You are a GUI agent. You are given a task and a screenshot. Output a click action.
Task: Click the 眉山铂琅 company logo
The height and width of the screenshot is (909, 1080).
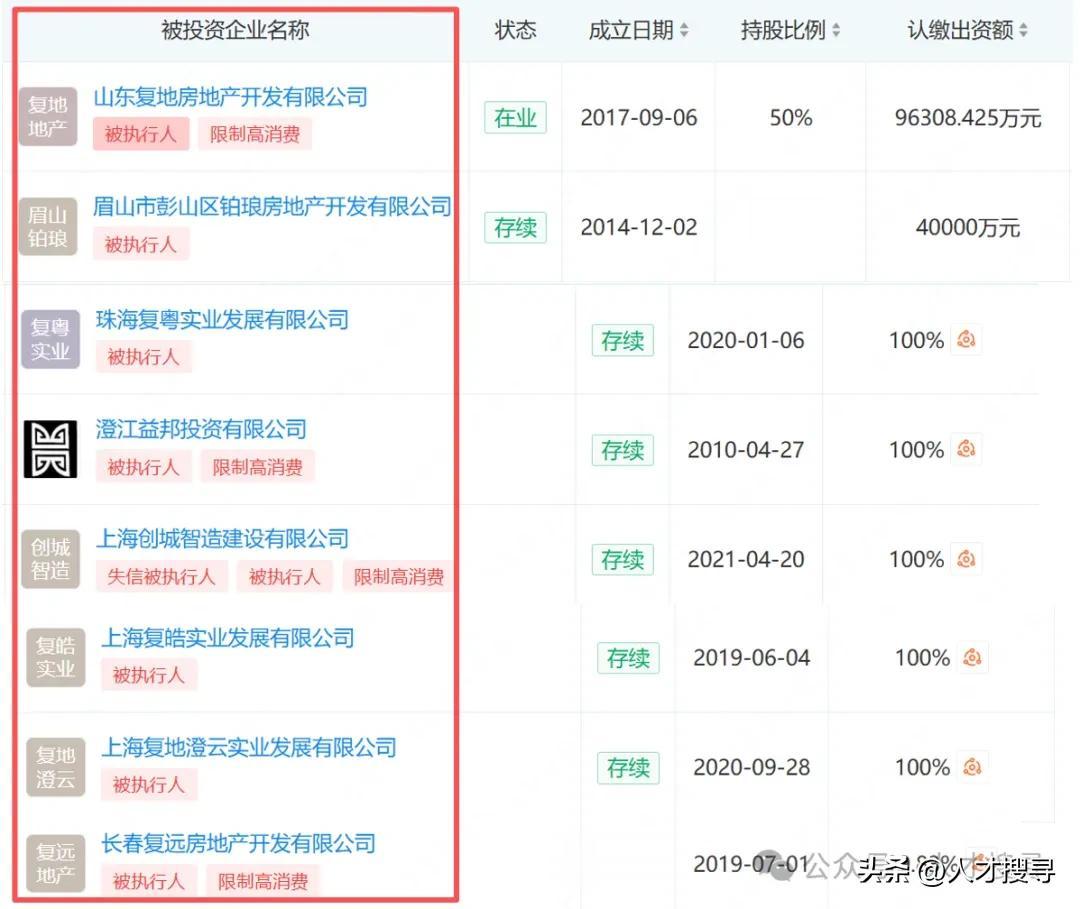coord(48,227)
